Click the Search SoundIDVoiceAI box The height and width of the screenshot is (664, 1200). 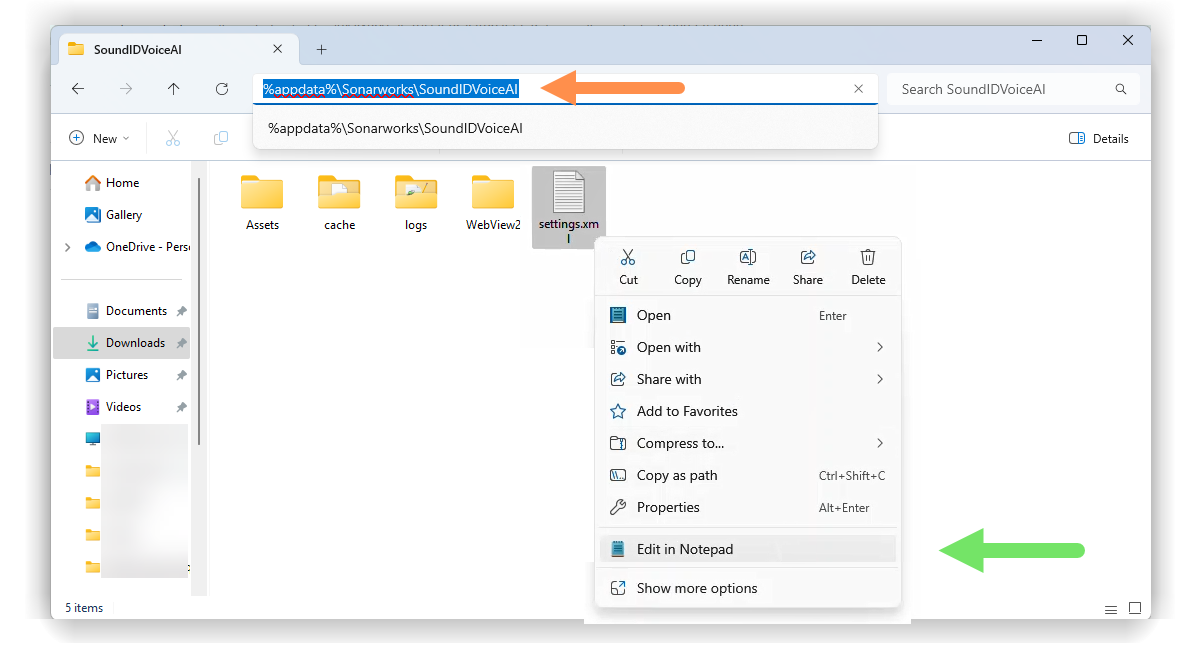coord(1013,89)
